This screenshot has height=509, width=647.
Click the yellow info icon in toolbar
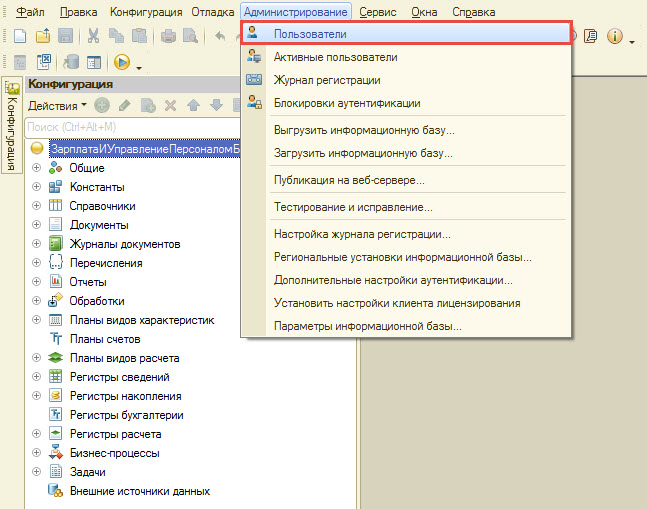click(614, 36)
